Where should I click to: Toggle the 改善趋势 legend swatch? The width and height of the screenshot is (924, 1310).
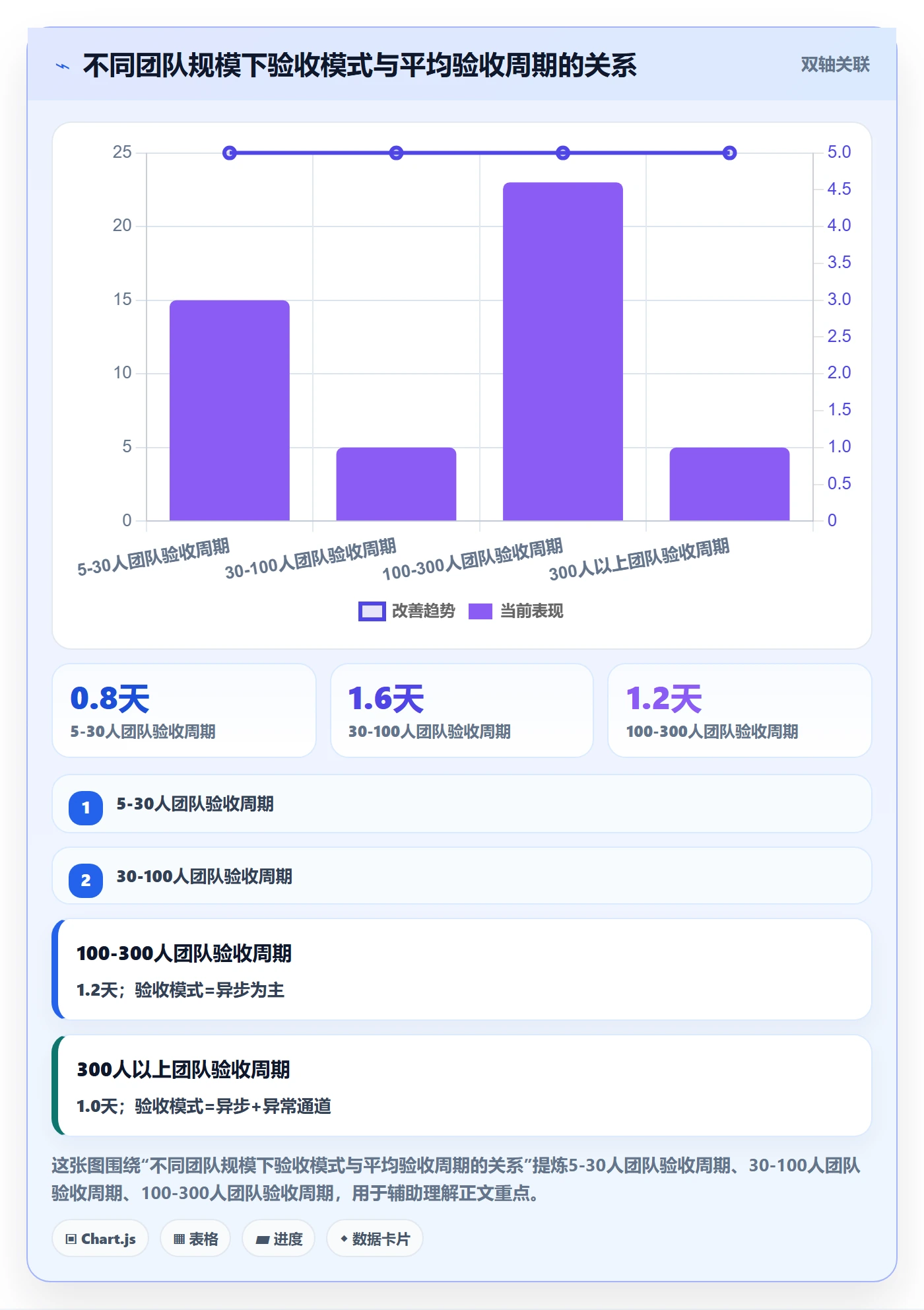[x=372, y=611]
